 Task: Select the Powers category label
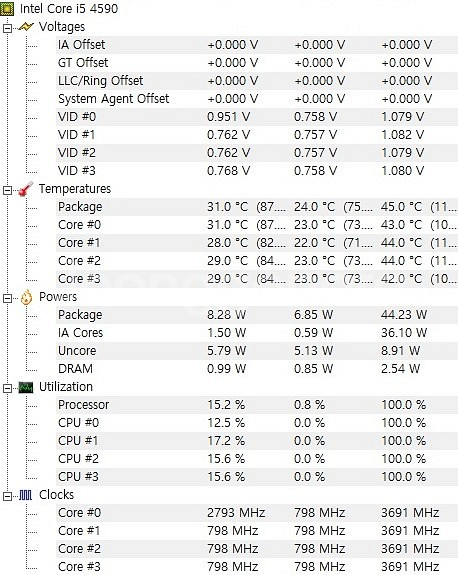pos(58,297)
